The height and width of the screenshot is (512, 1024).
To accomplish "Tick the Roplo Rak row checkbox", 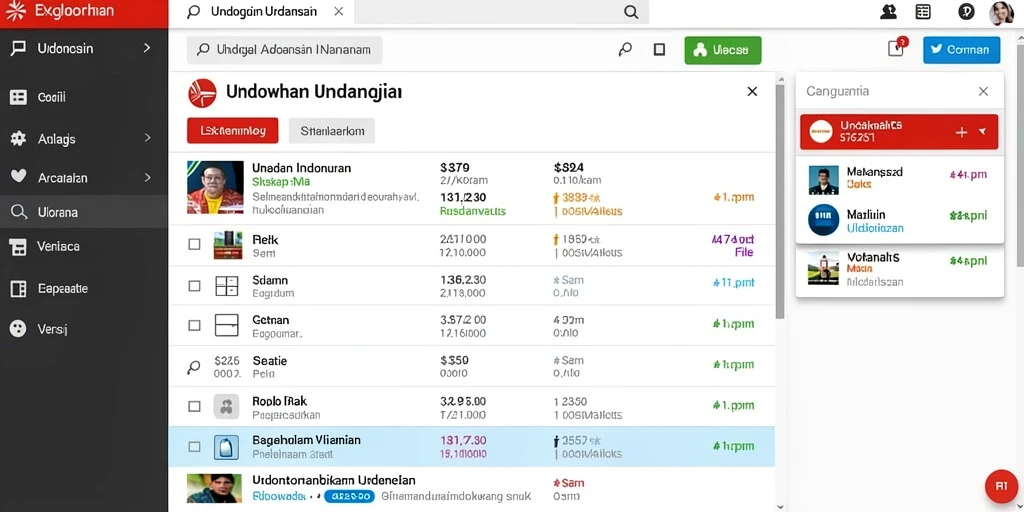I will click(194, 406).
